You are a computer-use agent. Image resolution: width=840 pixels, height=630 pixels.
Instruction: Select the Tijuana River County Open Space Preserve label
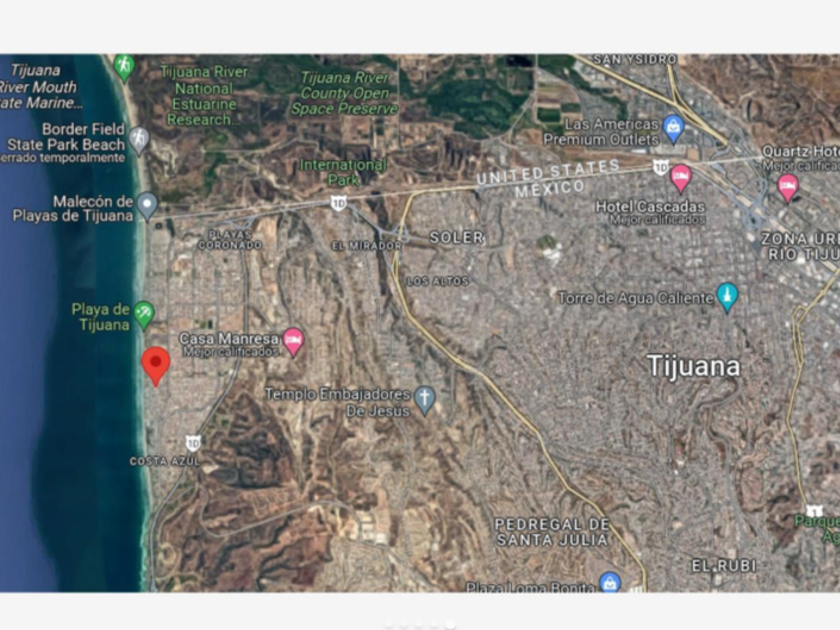pyautogui.click(x=344, y=93)
